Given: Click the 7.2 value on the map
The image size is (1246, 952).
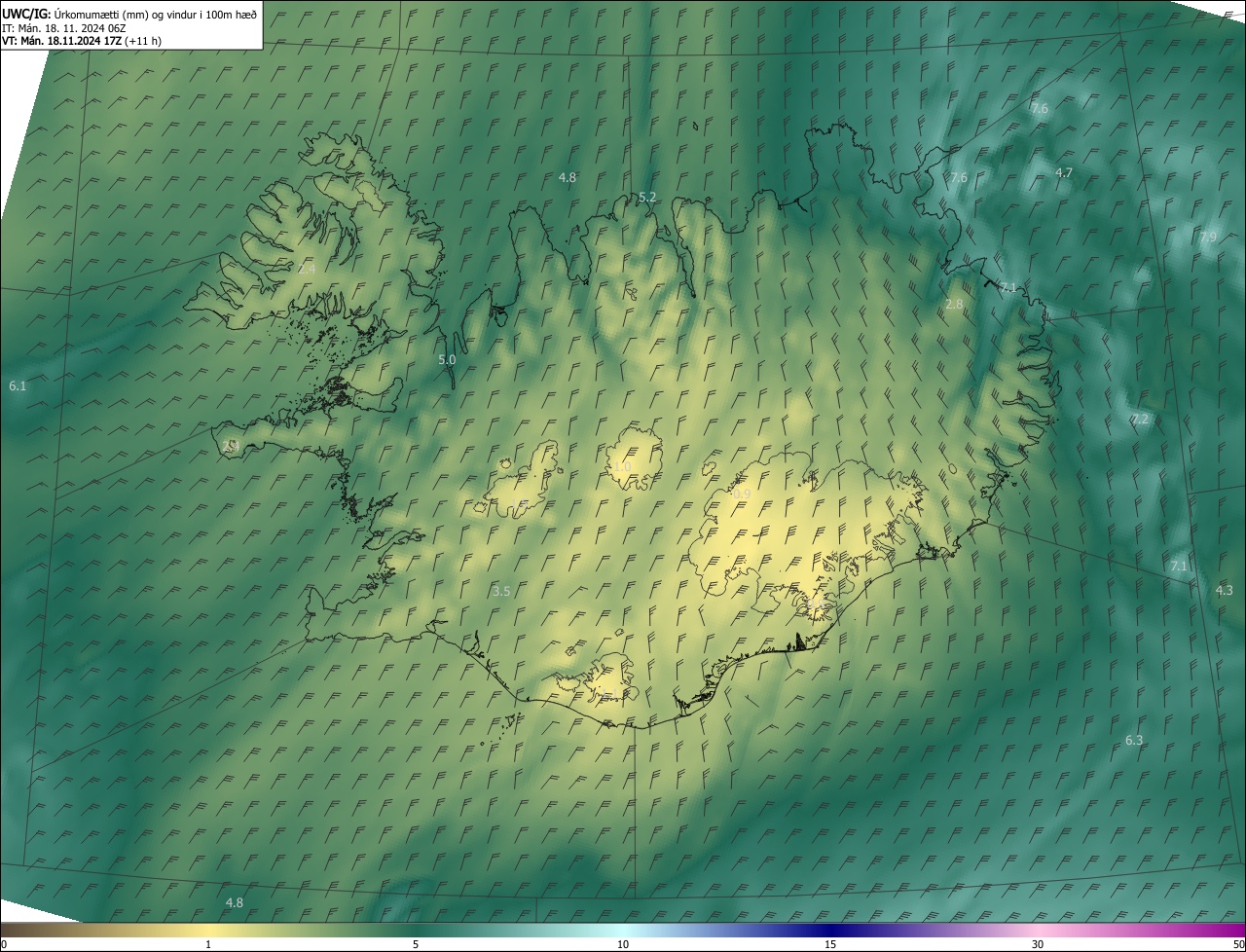Looking at the screenshot, I should pyautogui.click(x=1140, y=419).
